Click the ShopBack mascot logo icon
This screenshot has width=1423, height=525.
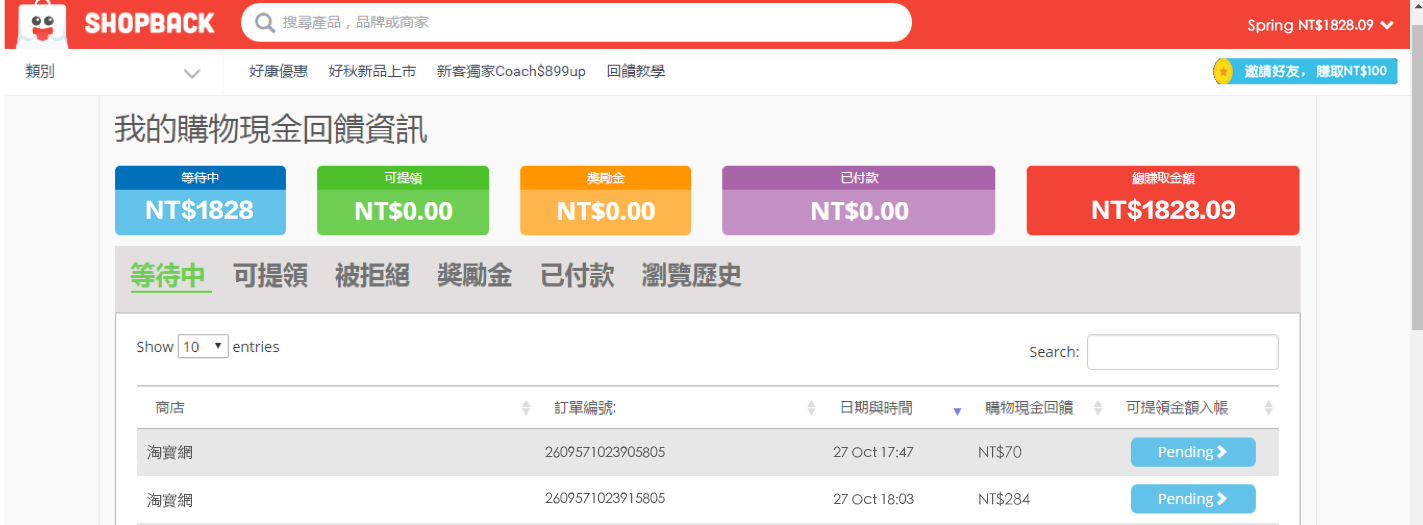point(42,23)
